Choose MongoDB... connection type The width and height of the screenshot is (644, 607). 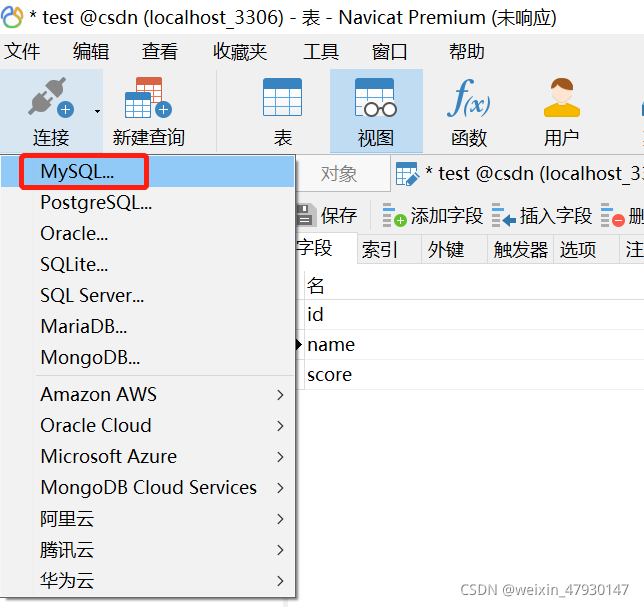point(148,357)
